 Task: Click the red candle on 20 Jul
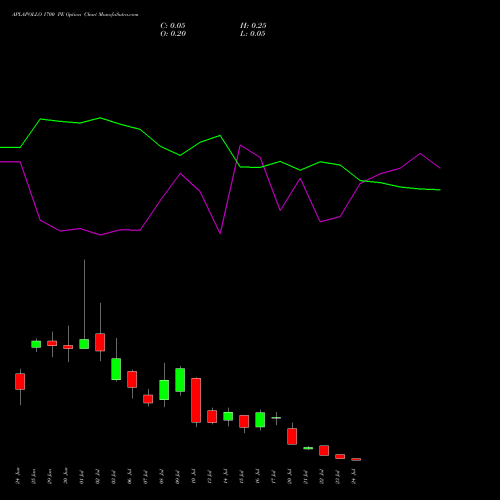click(x=292, y=436)
